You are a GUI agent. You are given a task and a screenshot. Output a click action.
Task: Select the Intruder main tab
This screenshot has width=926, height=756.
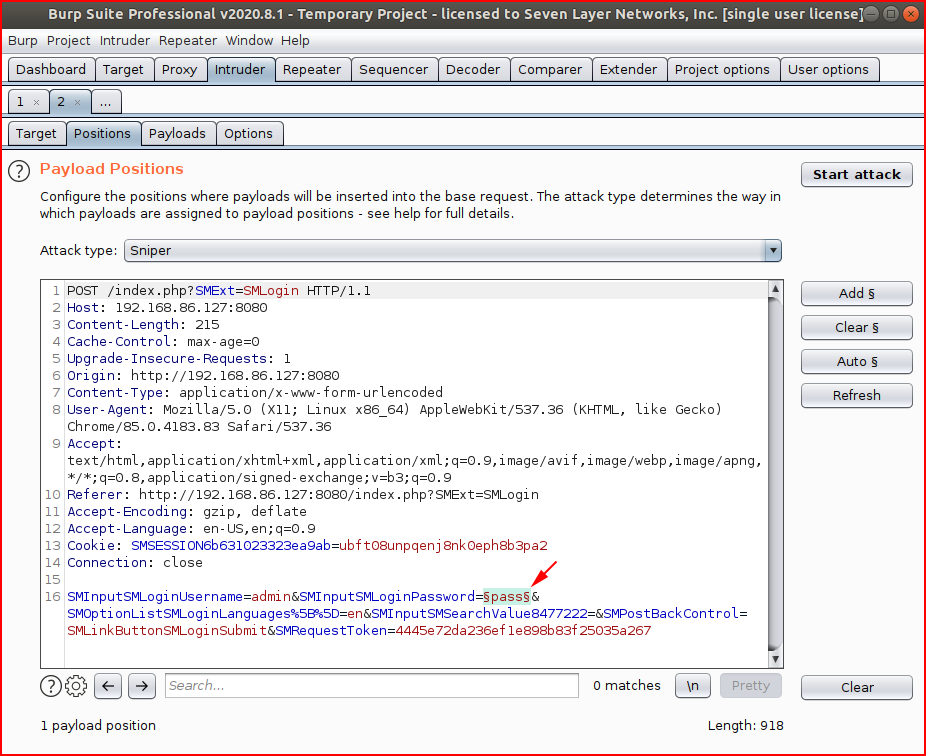click(x=240, y=70)
